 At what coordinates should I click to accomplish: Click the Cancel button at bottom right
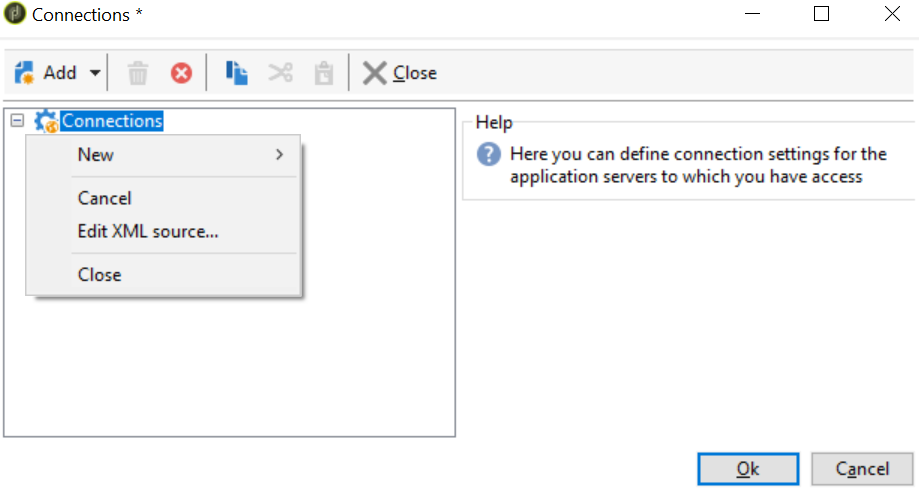(862, 469)
